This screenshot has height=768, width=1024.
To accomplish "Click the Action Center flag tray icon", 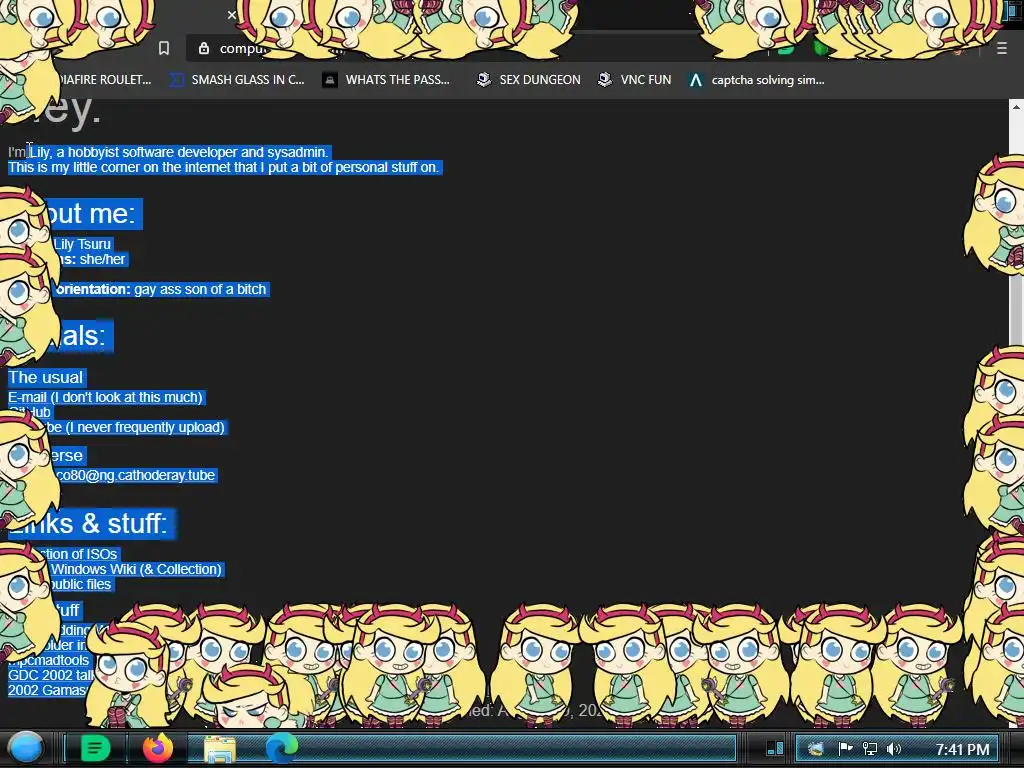I will [845, 748].
